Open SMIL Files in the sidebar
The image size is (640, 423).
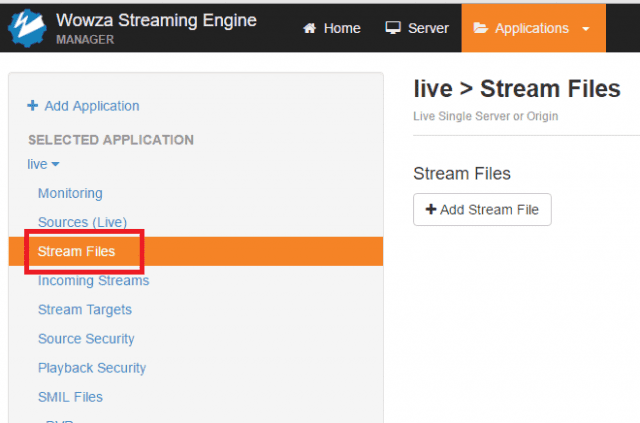pyautogui.click(x=70, y=397)
